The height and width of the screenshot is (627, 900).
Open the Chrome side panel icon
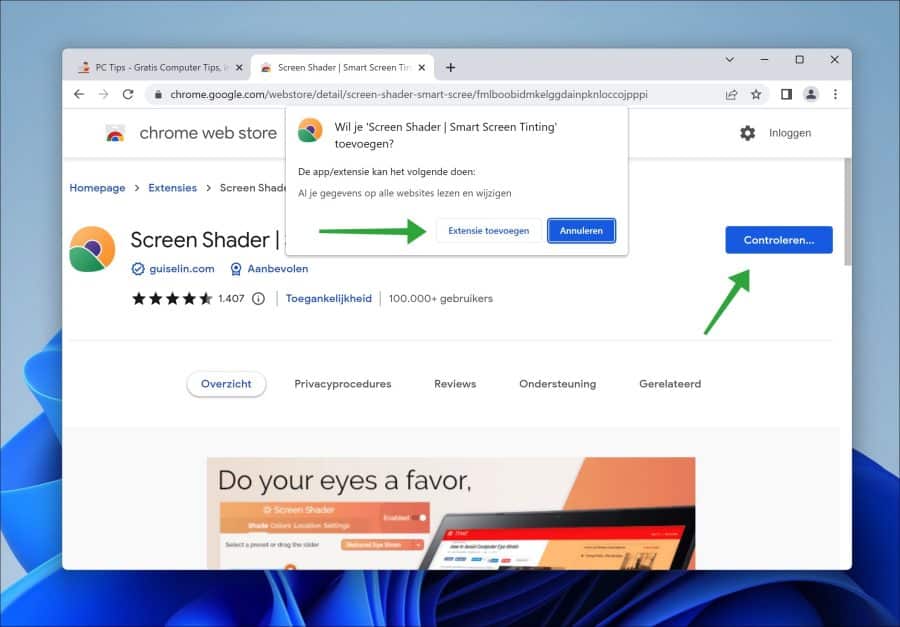click(786, 94)
